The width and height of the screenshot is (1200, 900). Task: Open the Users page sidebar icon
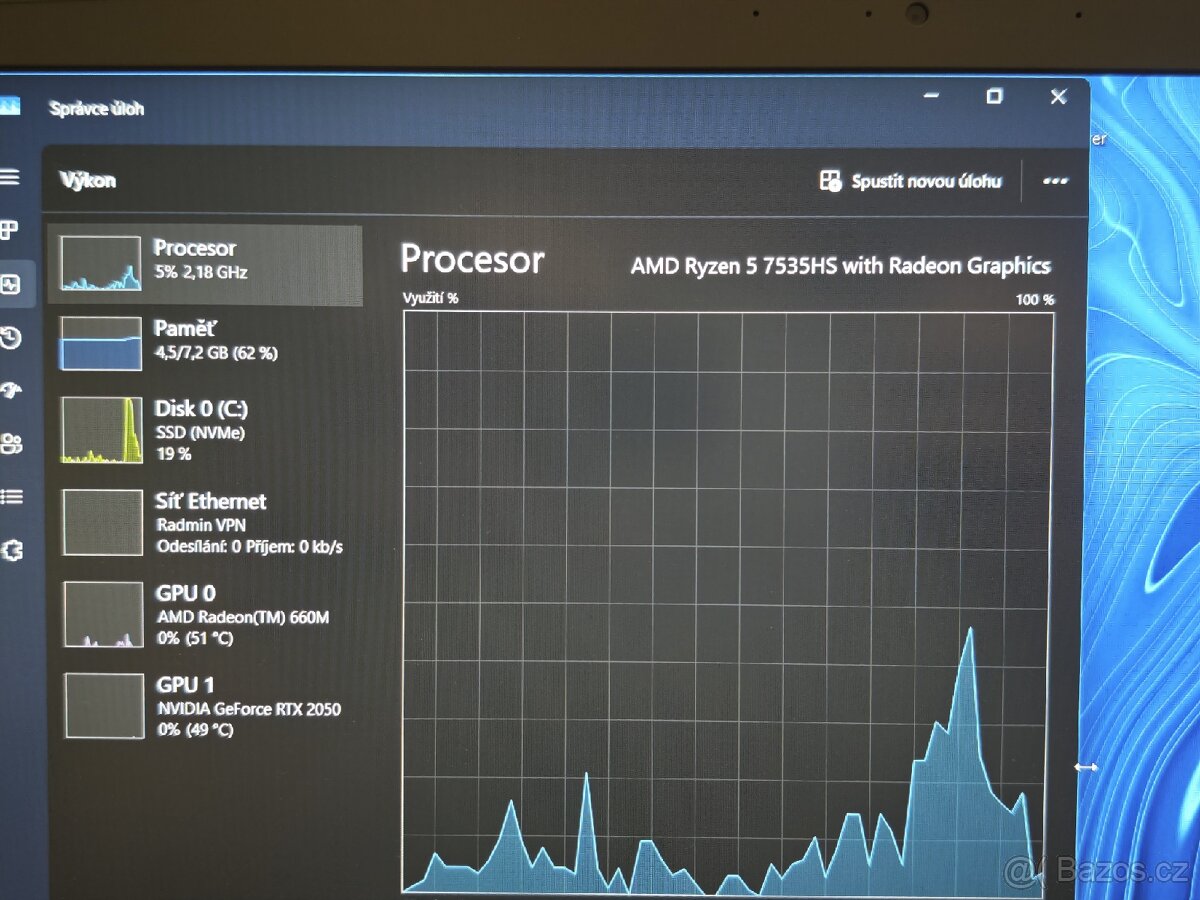[12, 444]
